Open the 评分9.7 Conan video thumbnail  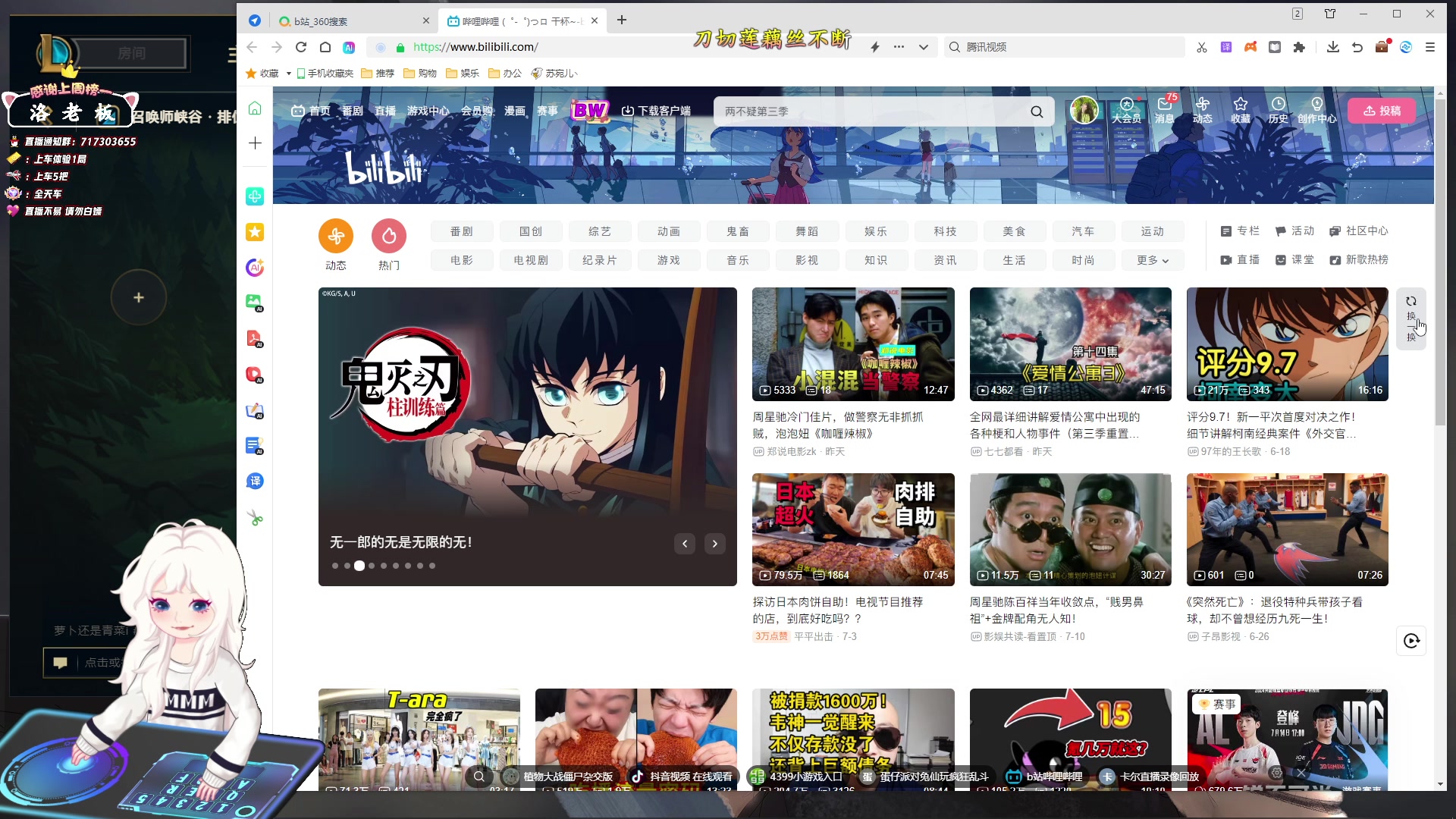click(x=1287, y=344)
